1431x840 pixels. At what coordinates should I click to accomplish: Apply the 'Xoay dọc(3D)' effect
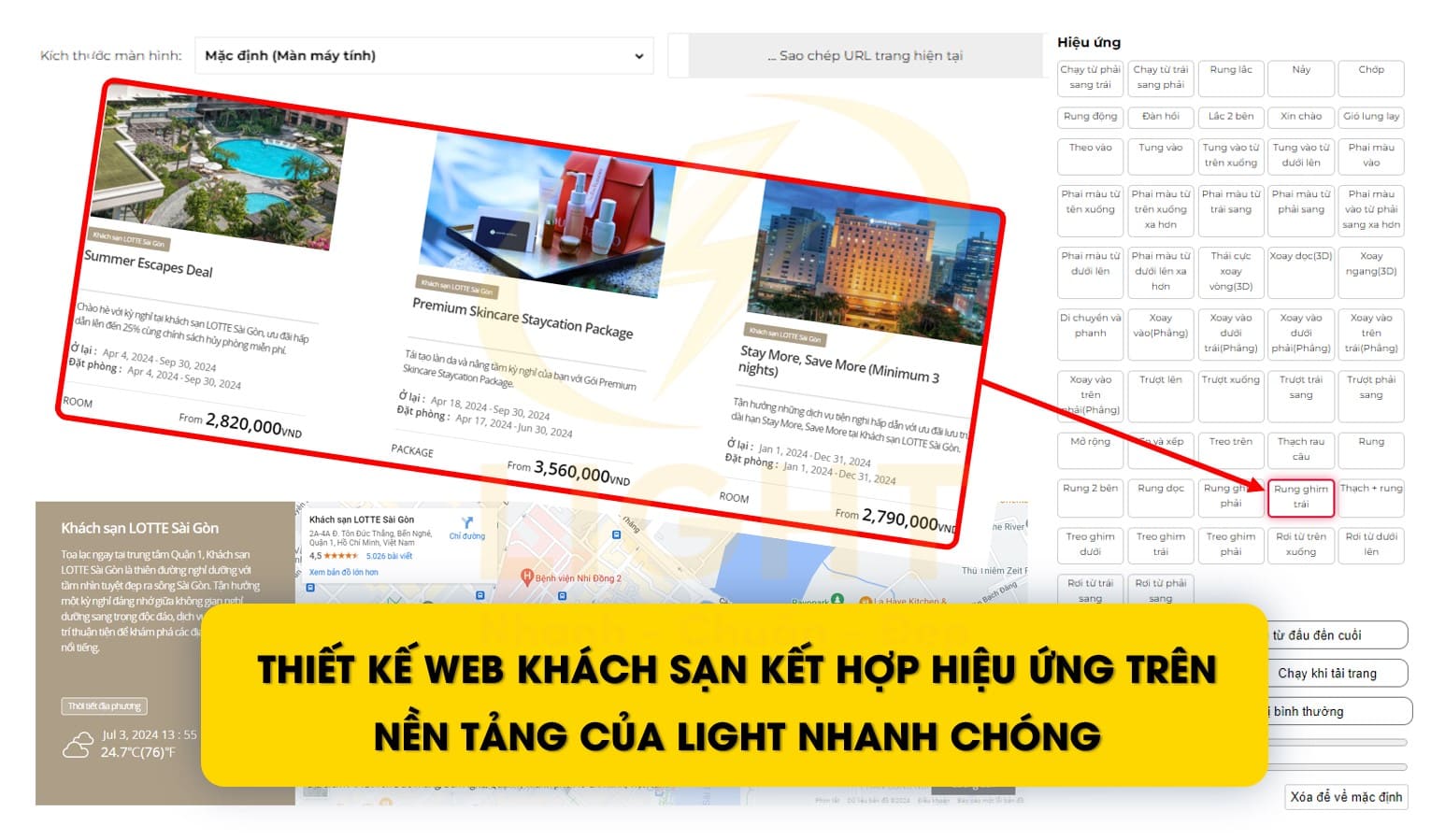pos(1300,272)
